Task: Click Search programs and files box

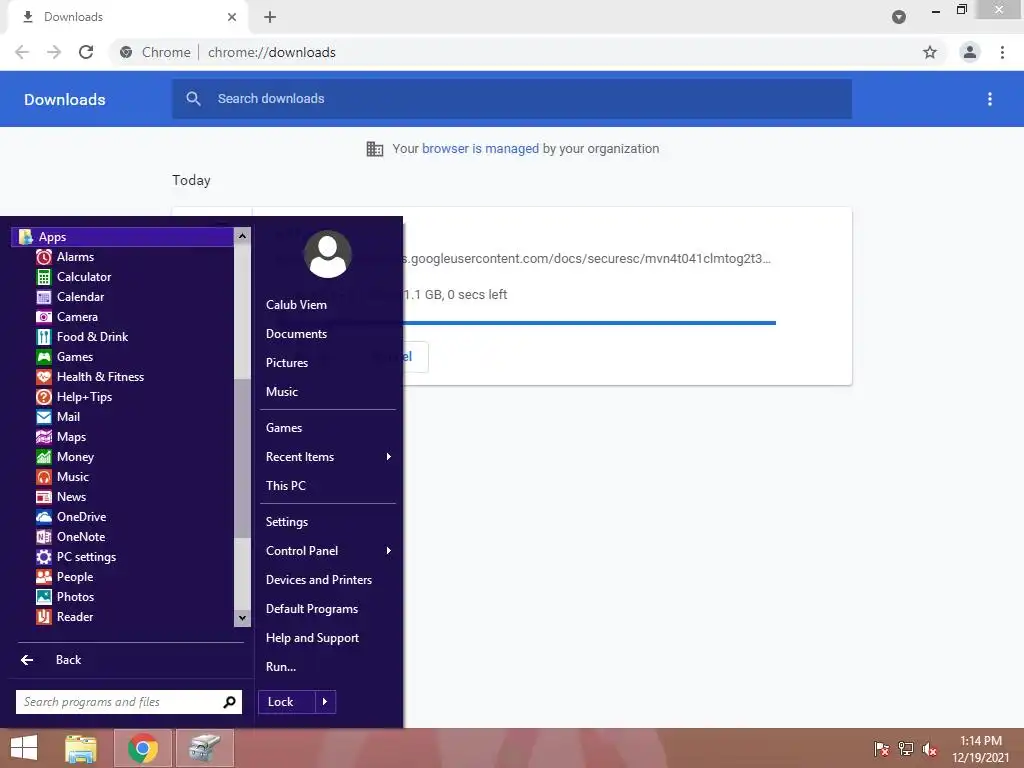Action: click(x=129, y=702)
